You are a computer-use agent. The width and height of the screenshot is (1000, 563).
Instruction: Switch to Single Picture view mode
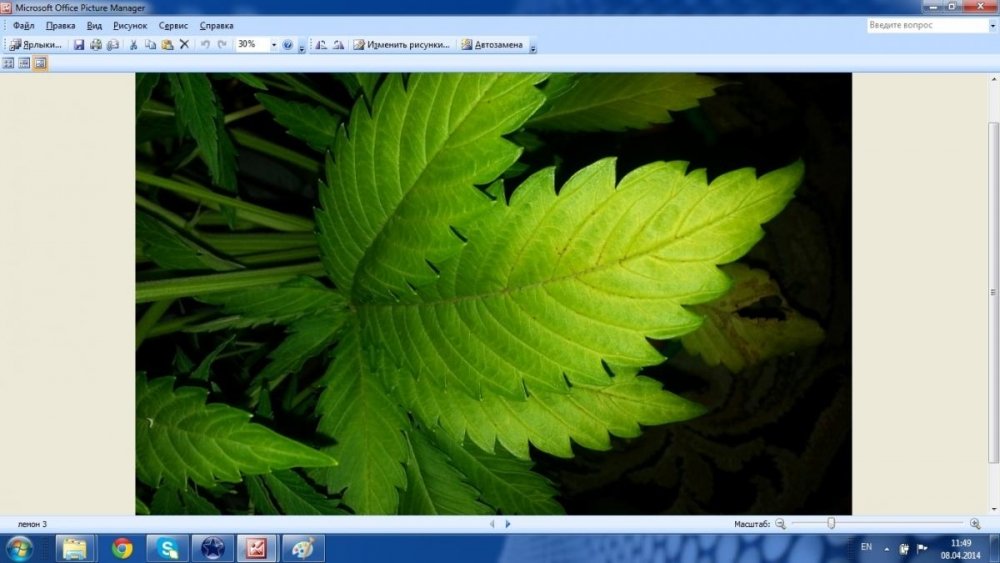[x=40, y=63]
